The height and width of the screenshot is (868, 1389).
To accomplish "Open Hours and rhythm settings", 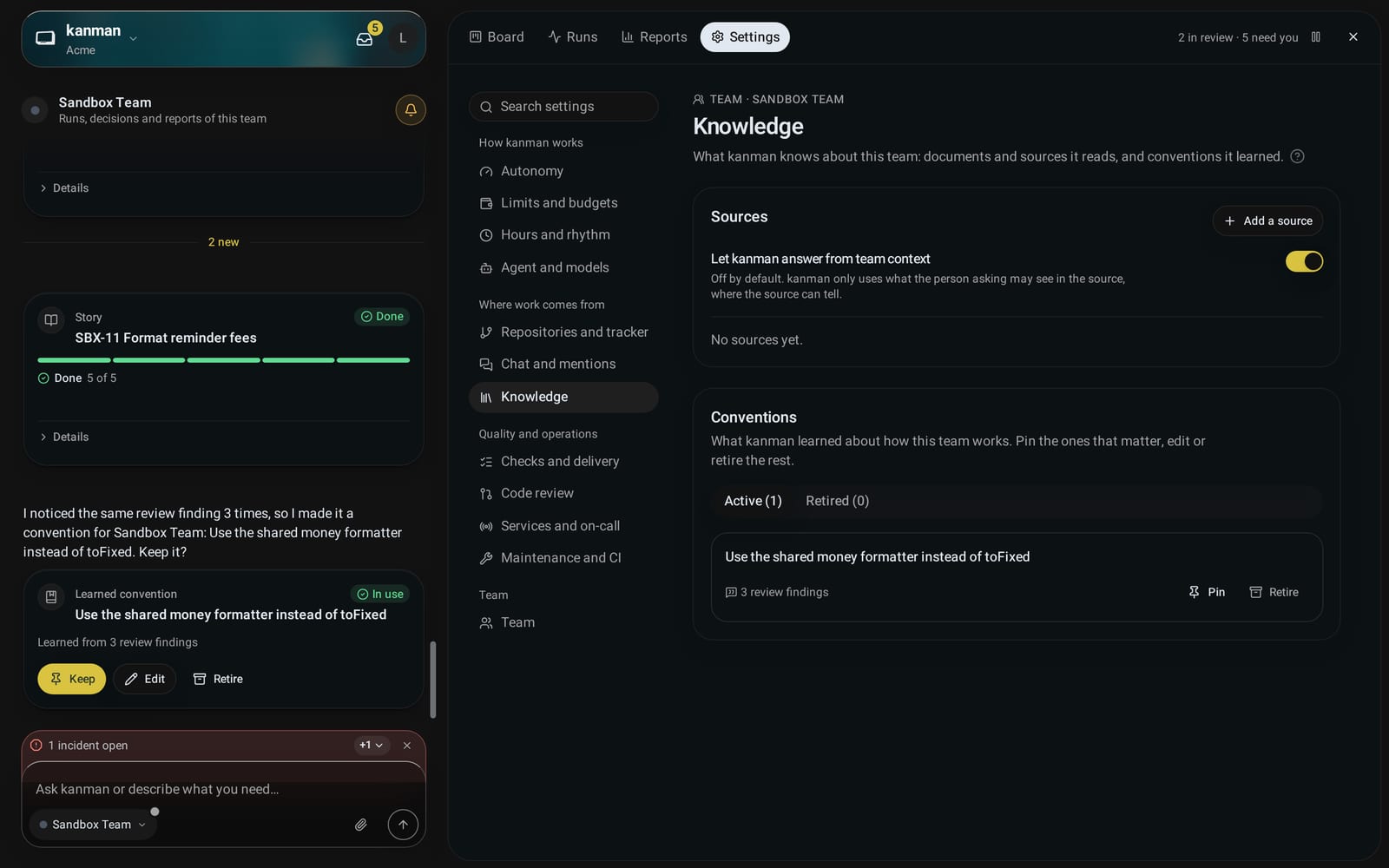I will (x=563, y=235).
